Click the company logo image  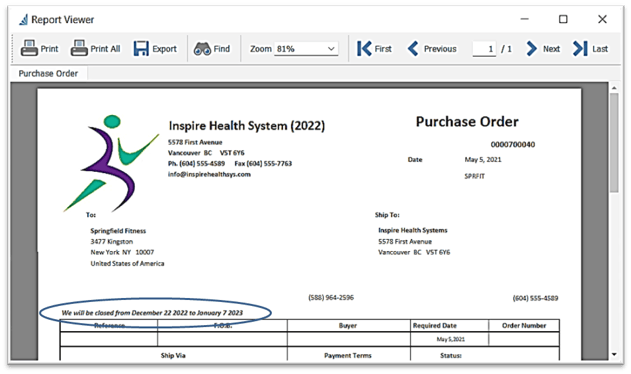(112, 163)
